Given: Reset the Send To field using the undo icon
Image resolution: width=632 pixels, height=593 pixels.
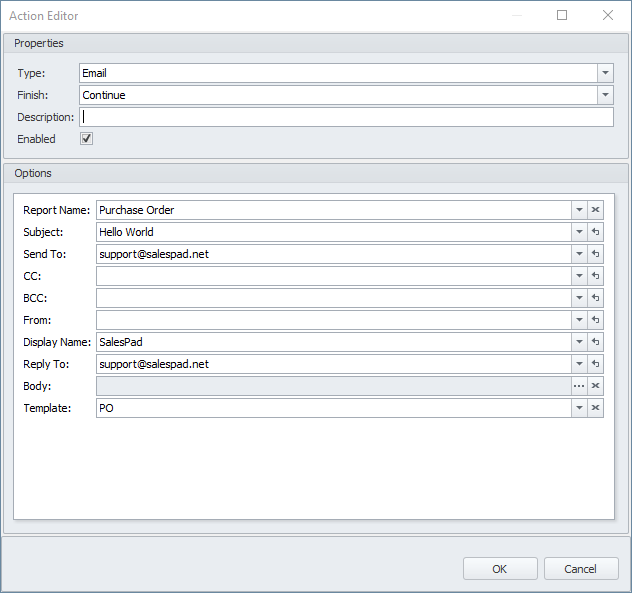Looking at the screenshot, I should click(595, 254).
